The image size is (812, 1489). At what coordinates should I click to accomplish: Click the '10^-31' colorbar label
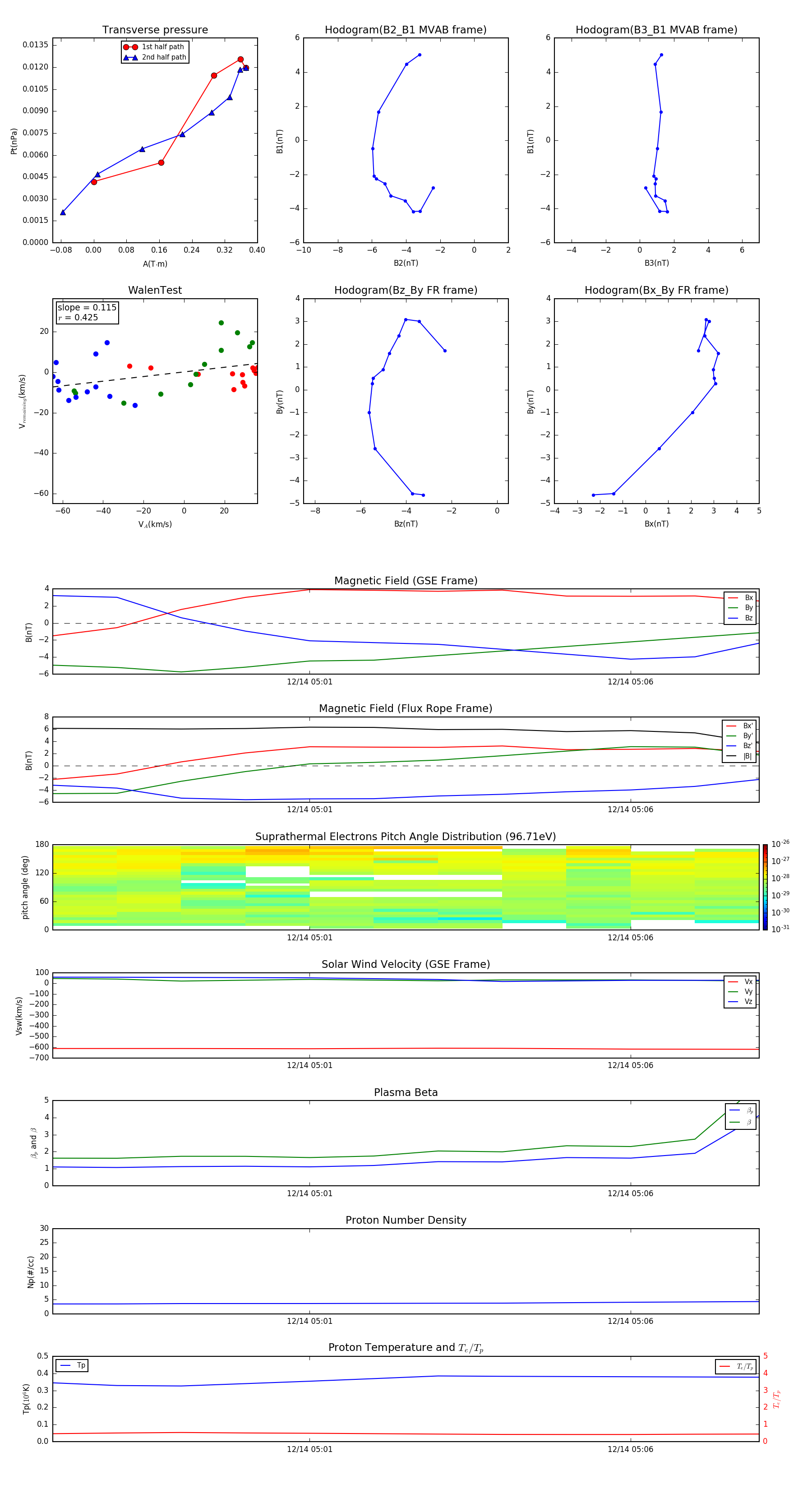(x=780, y=929)
